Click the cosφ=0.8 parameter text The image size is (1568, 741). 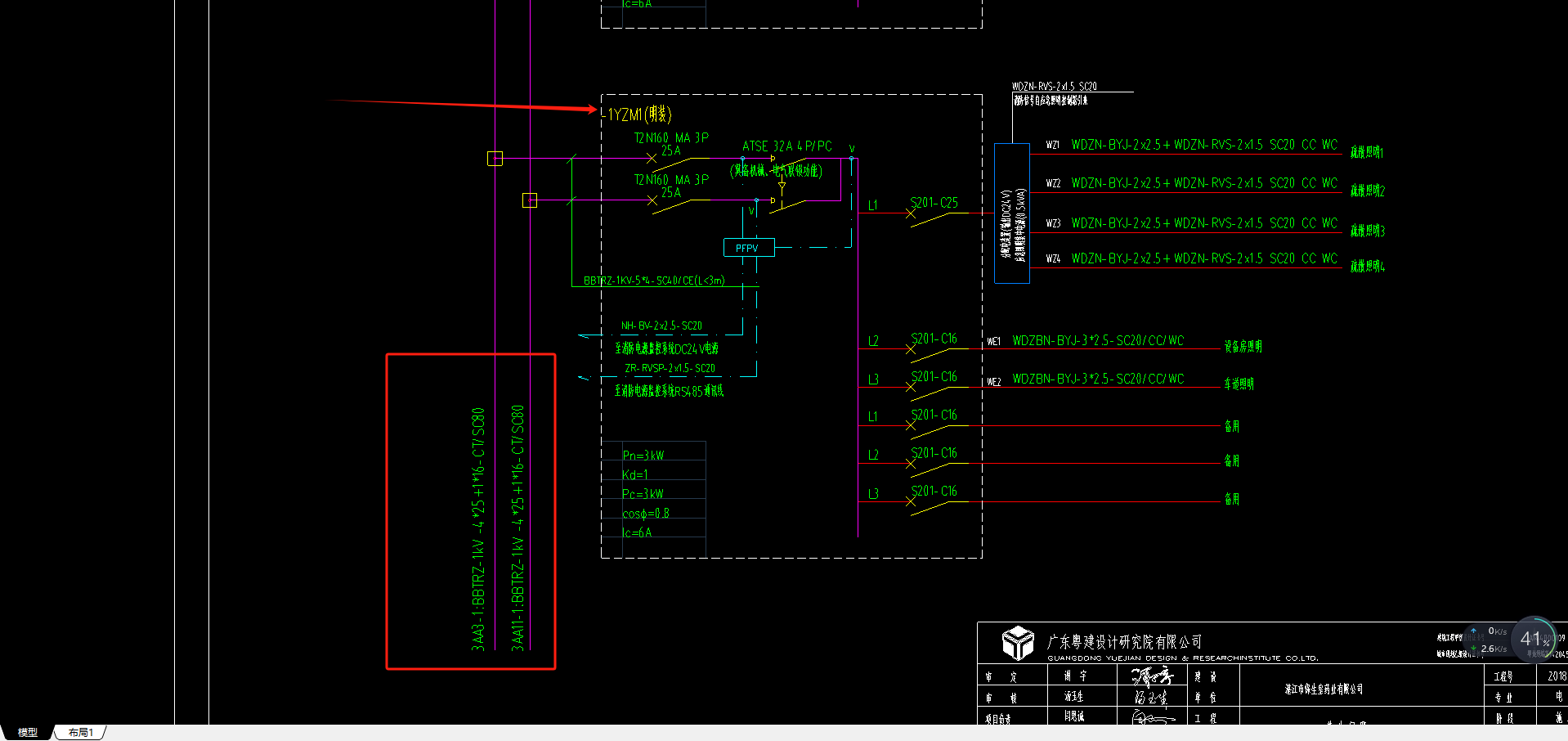tap(646, 514)
